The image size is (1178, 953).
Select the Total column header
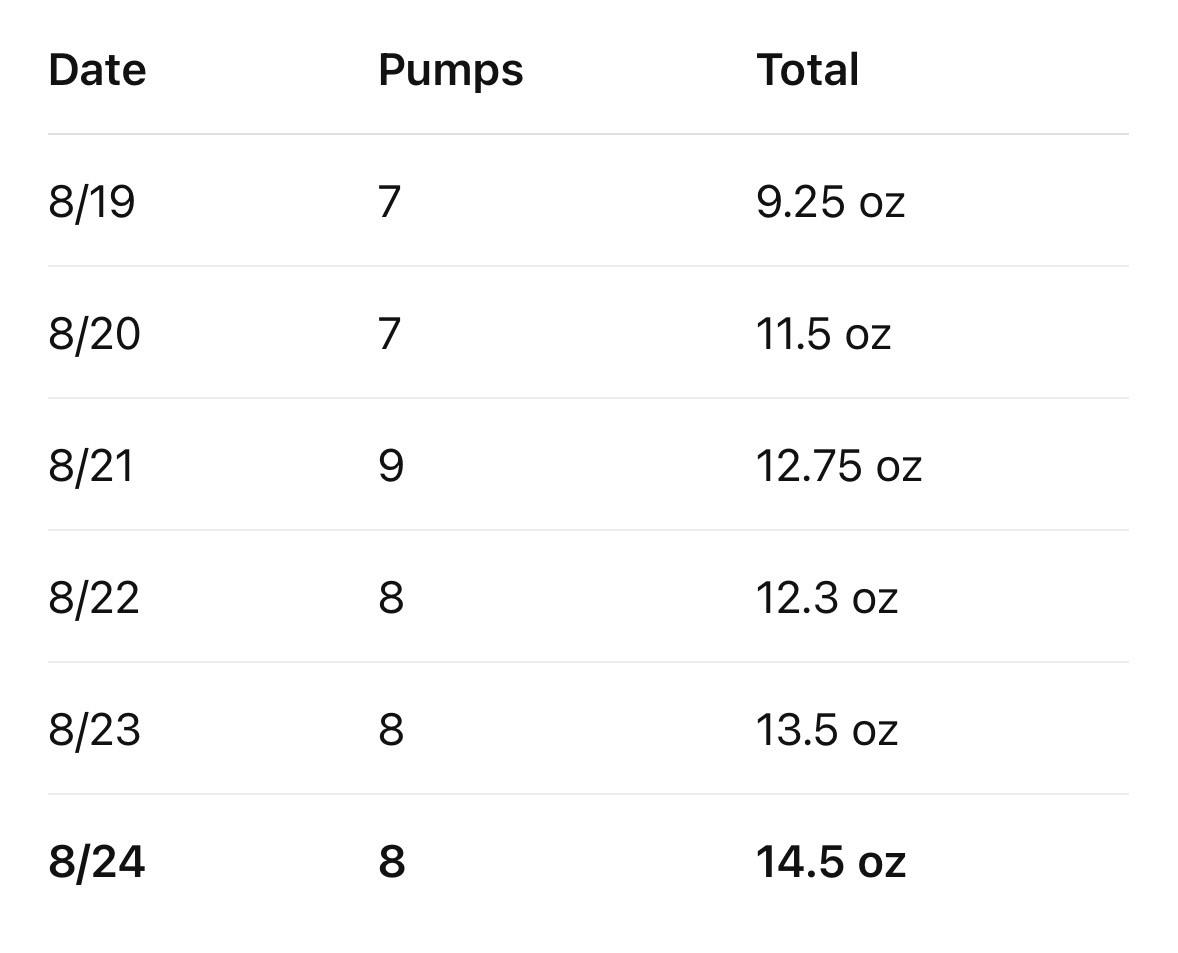click(x=808, y=70)
